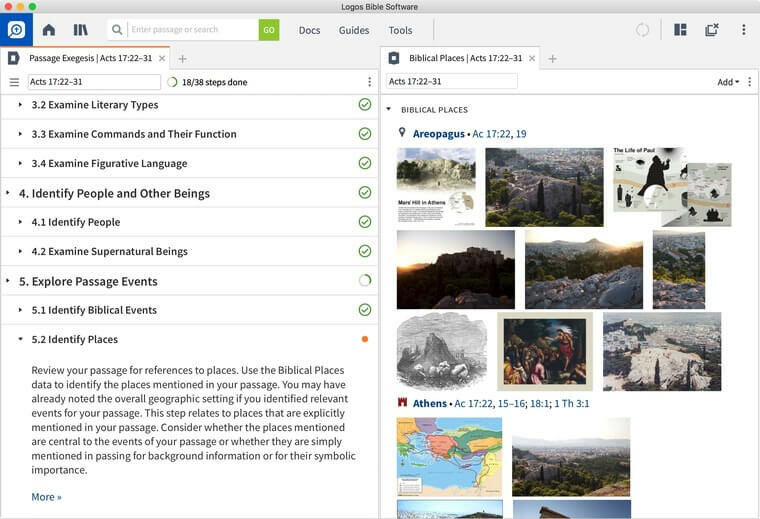Expand 4.2 Examine Supernatural Beings

tap(20, 251)
